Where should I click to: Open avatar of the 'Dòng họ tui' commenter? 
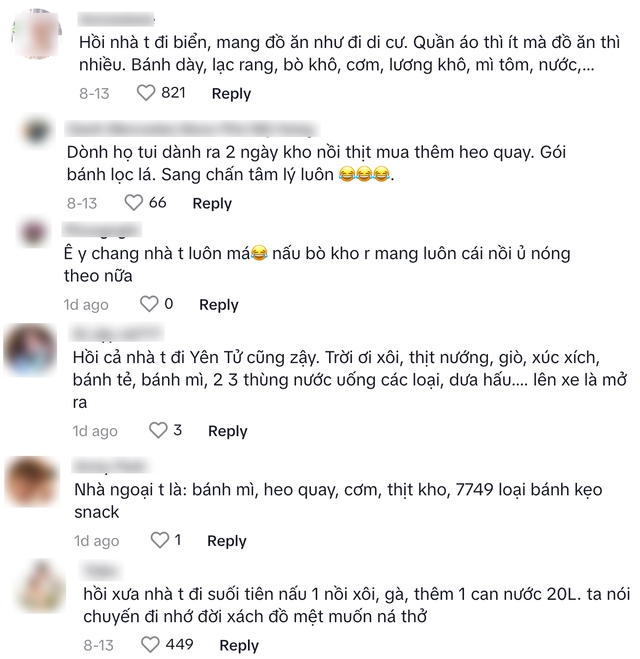coord(37,131)
